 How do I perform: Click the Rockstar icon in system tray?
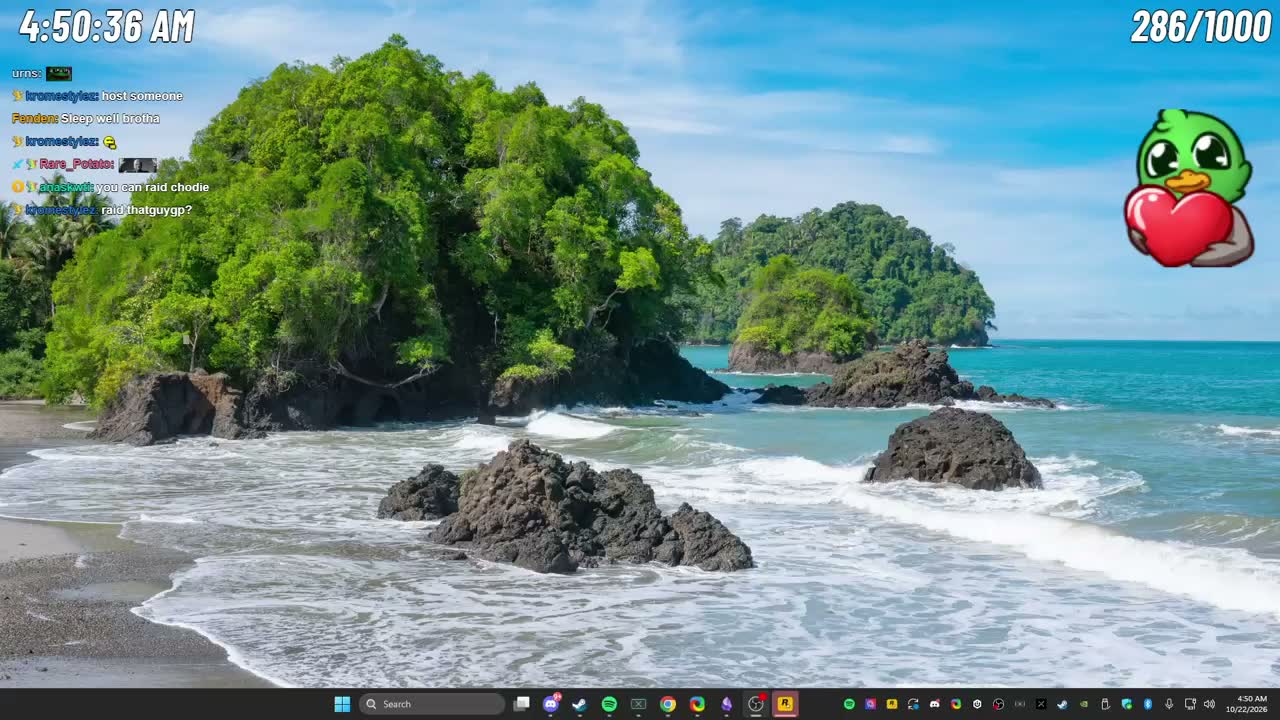point(892,704)
